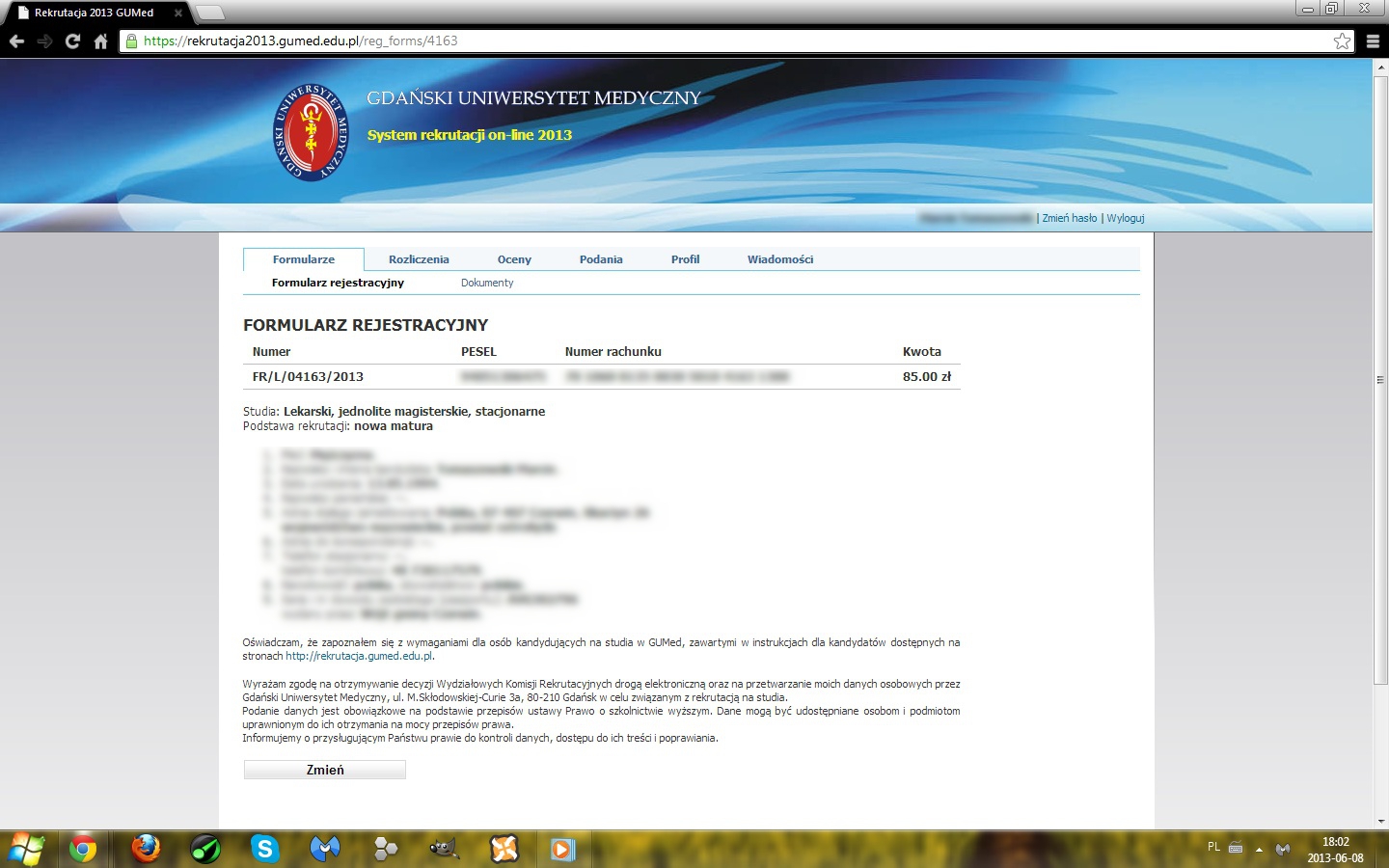1389x868 pixels.
Task: Click the browser back arrow
Action: click(x=16, y=41)
